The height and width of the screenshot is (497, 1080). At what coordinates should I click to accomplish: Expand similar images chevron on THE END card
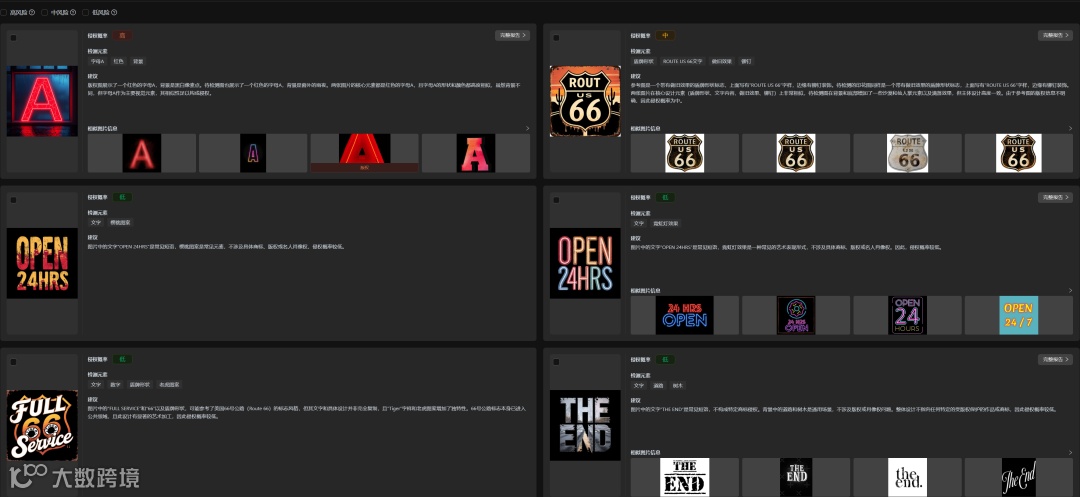point(1070,452)
